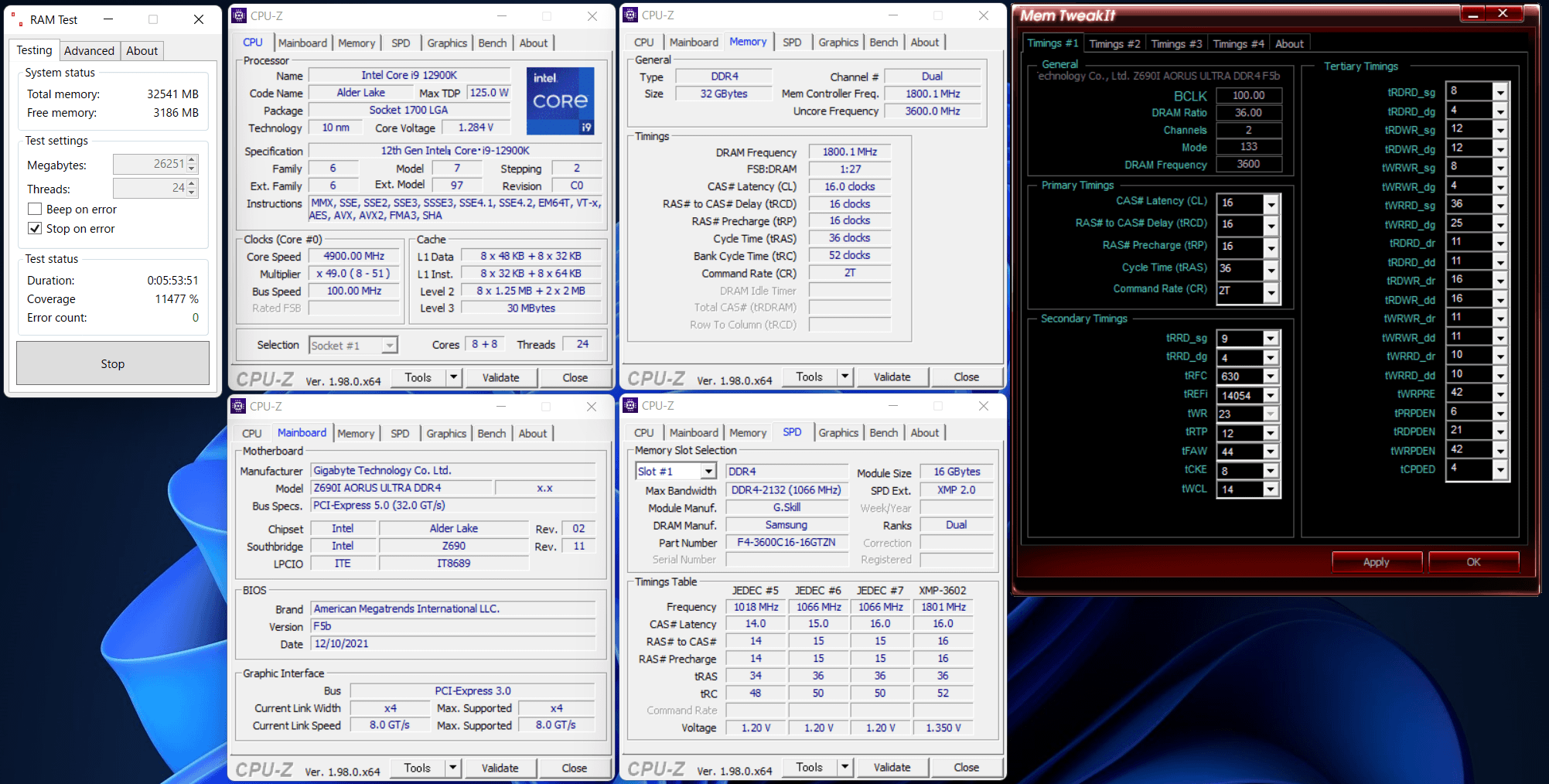The width and height of the screenshot is (1549, 784).
Task: Click the CPU-Z icon in the Mainboard tab window
Action: [x=239, y=406]
